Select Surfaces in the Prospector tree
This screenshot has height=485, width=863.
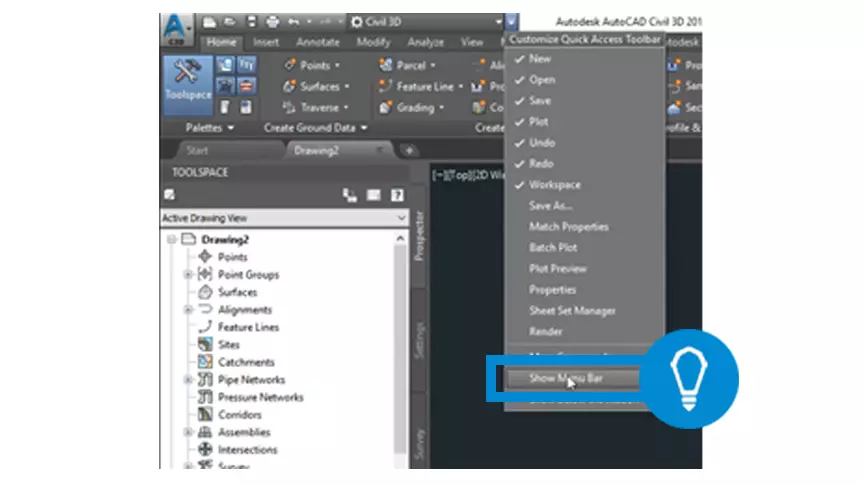(237, 292)
